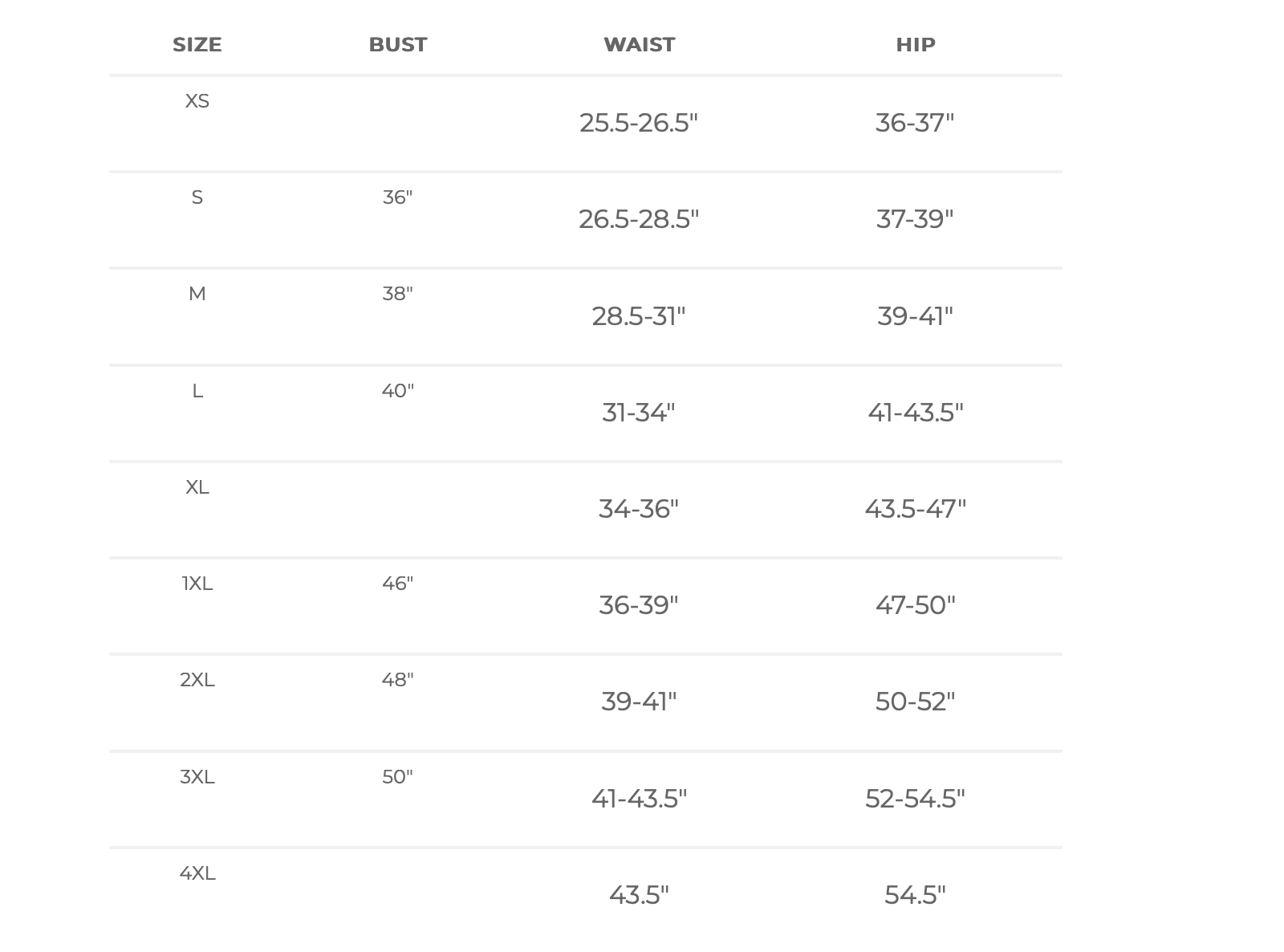Click the SIZE column header
This screenshot has width=1284, height=952.
pyautogui.click(x=197, y=45)
